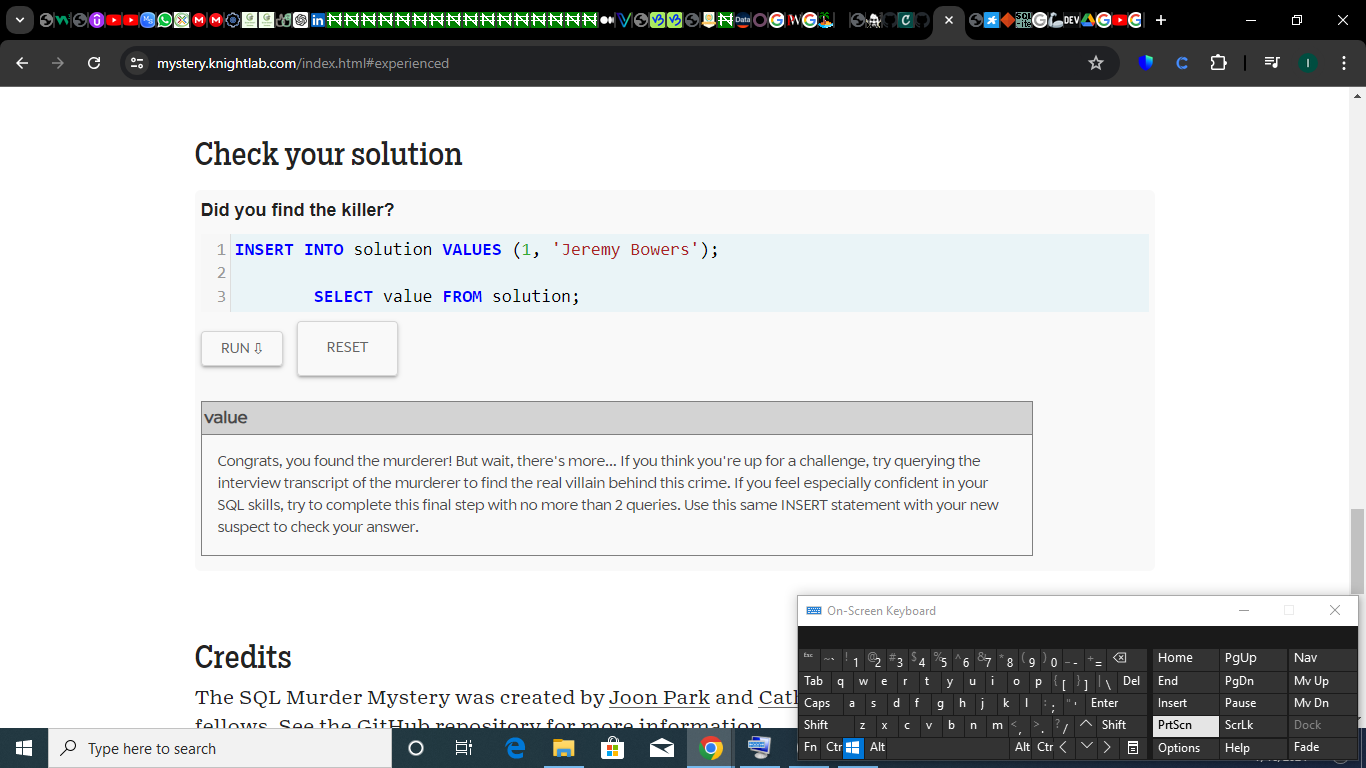This screenshot has width=1366, height=768.
Task: Open Microsoft Store from the taskbar
Action: click(x=612, y=748)
